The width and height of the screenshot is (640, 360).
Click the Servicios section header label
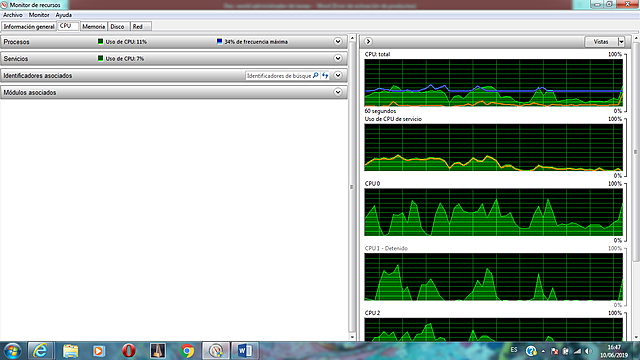[16, 59]
